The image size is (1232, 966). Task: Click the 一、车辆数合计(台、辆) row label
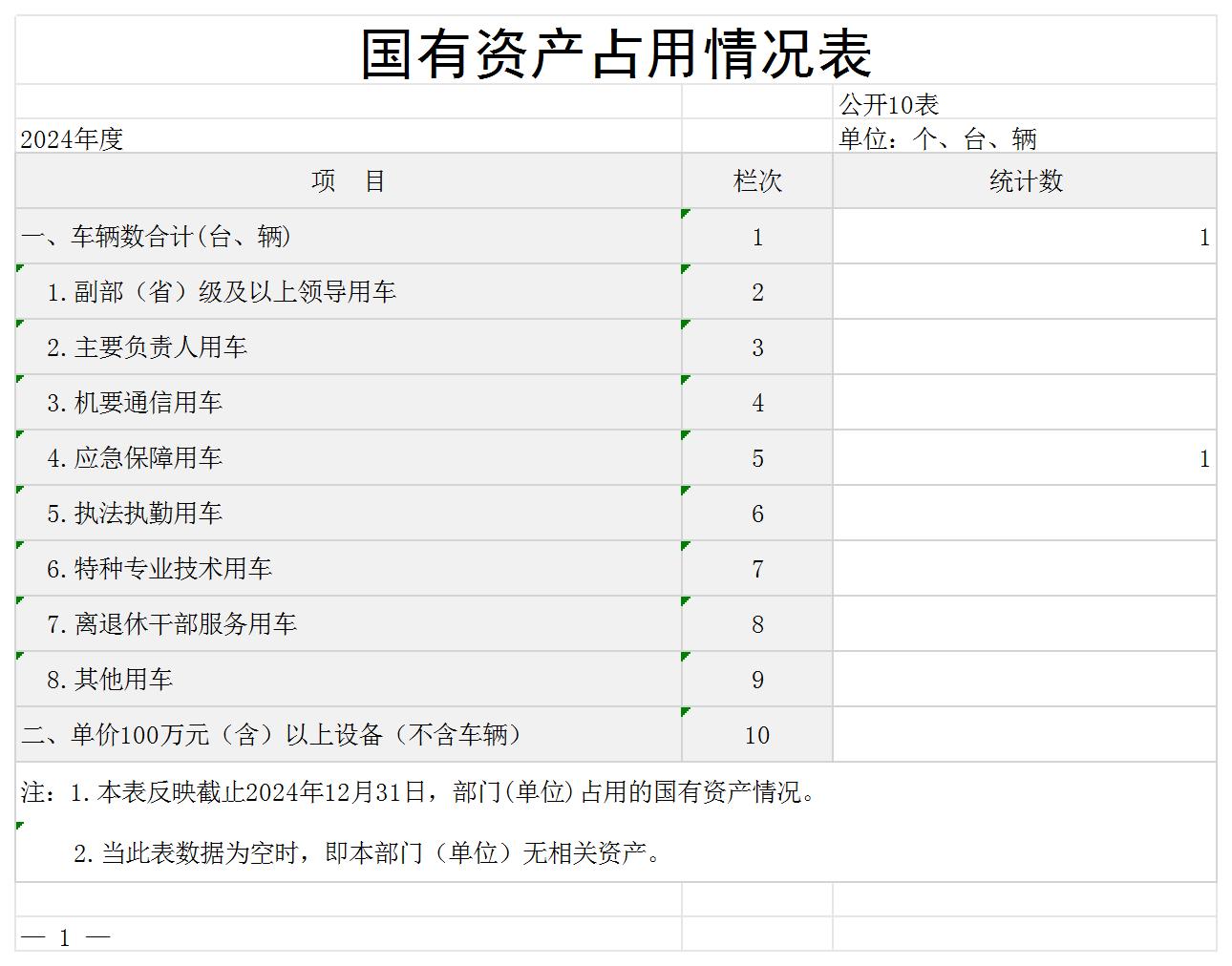click(158, 237)
